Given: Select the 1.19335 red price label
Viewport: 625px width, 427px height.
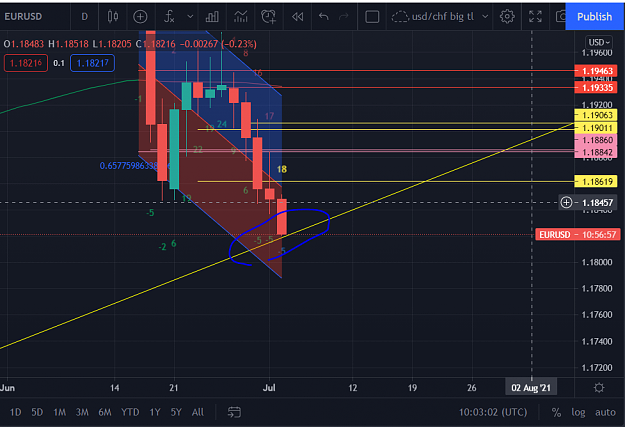Looking at the screenshot, I should click(x=596, y=87).
